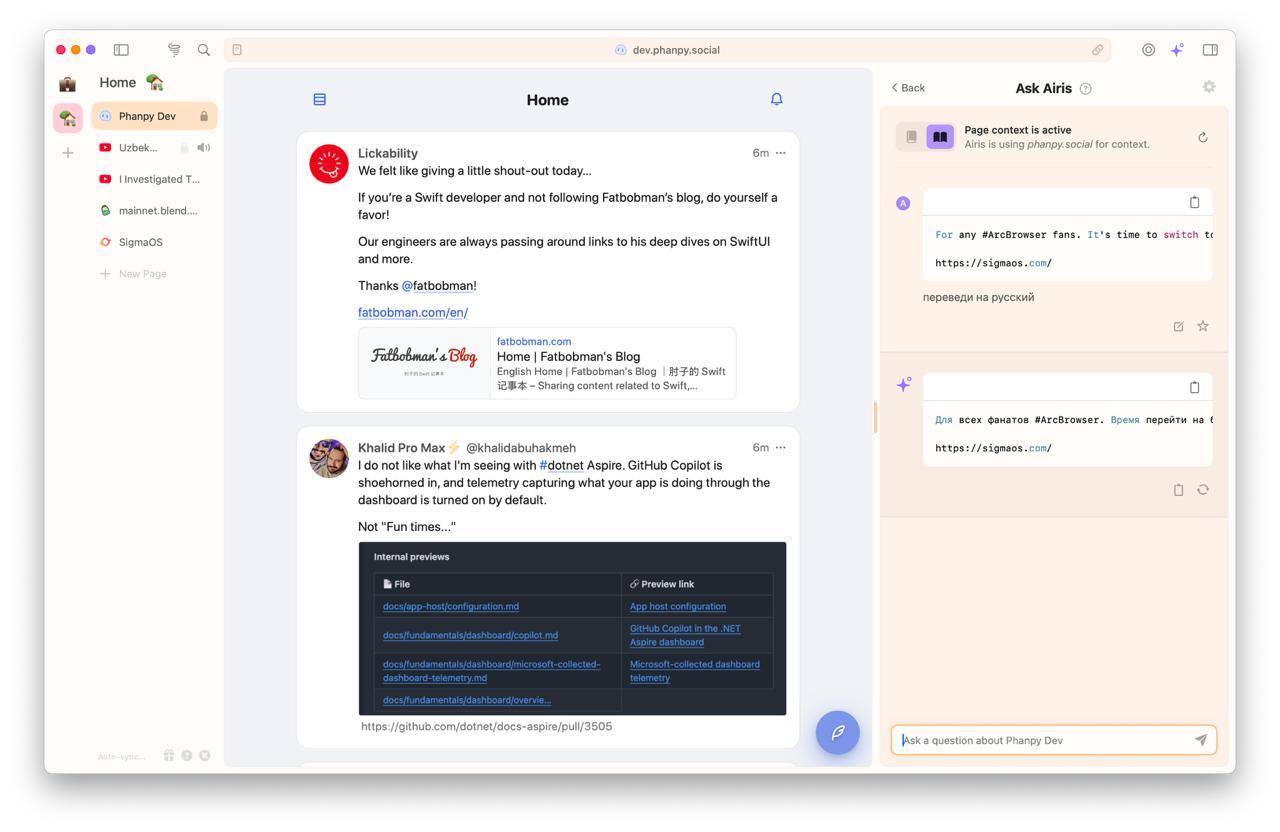Click Auto-sync status text
1280x832 pixels.
[122, 756]
